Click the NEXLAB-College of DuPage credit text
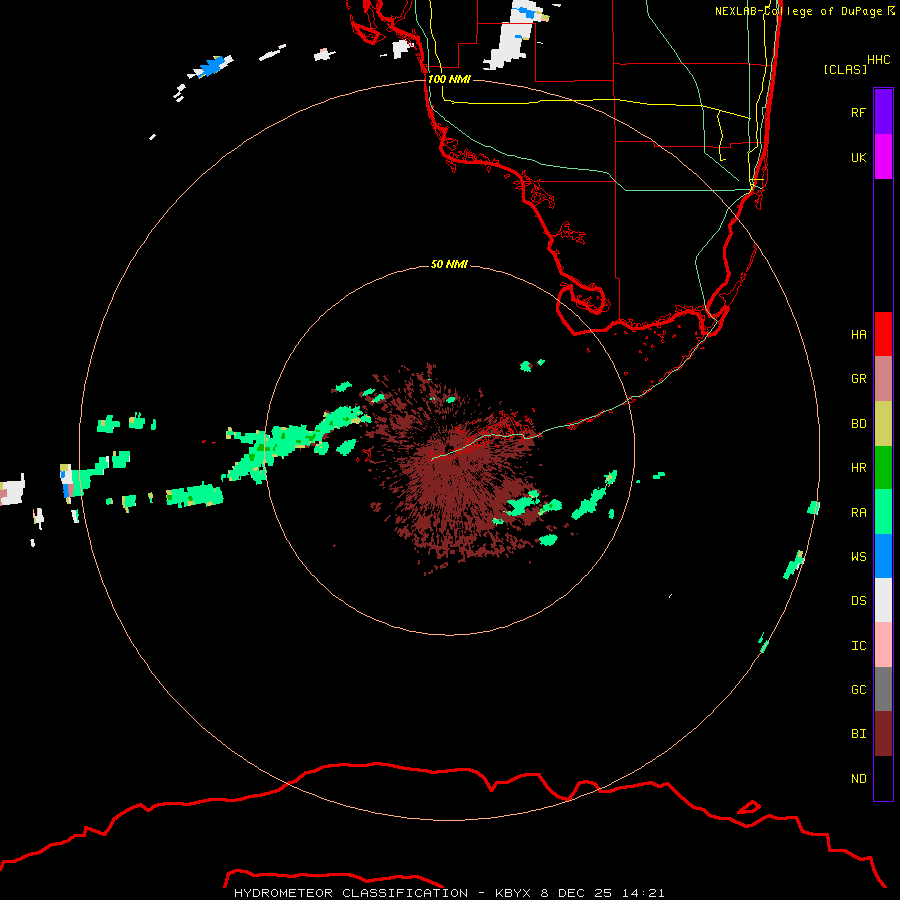 (x=798, y=11)
